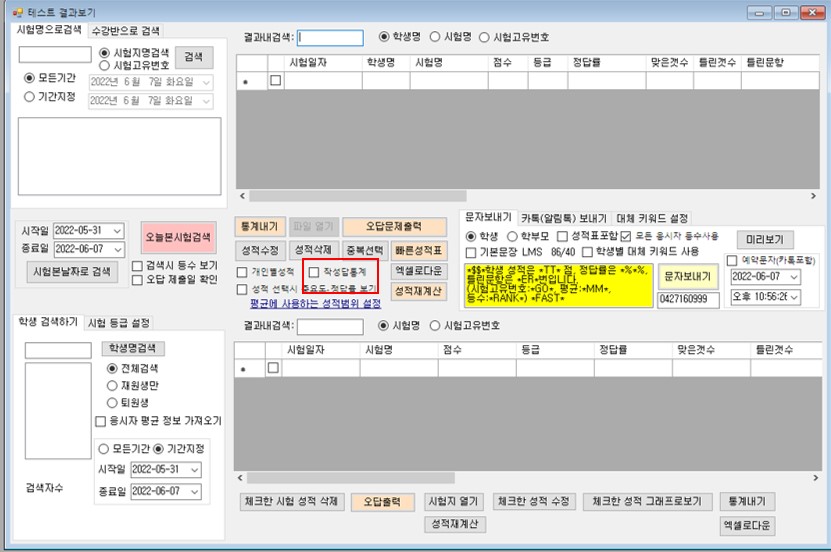
Task: Select 학생명 for the upper 결과내검색
Action: click(x=384, y=37)
